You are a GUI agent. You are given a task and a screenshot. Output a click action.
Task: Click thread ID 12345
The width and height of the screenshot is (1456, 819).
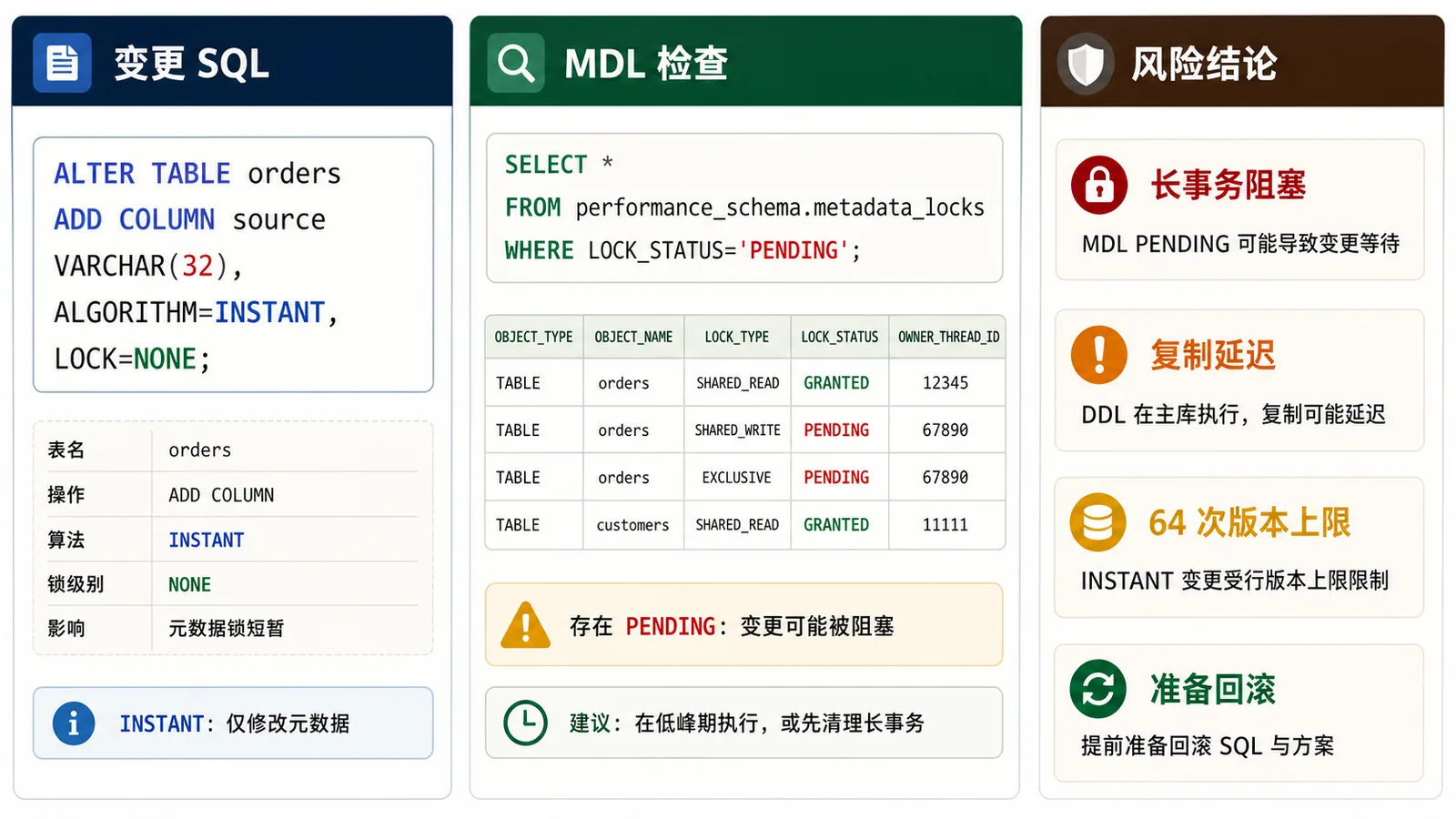pyautogui.click(x=945, y=383)
